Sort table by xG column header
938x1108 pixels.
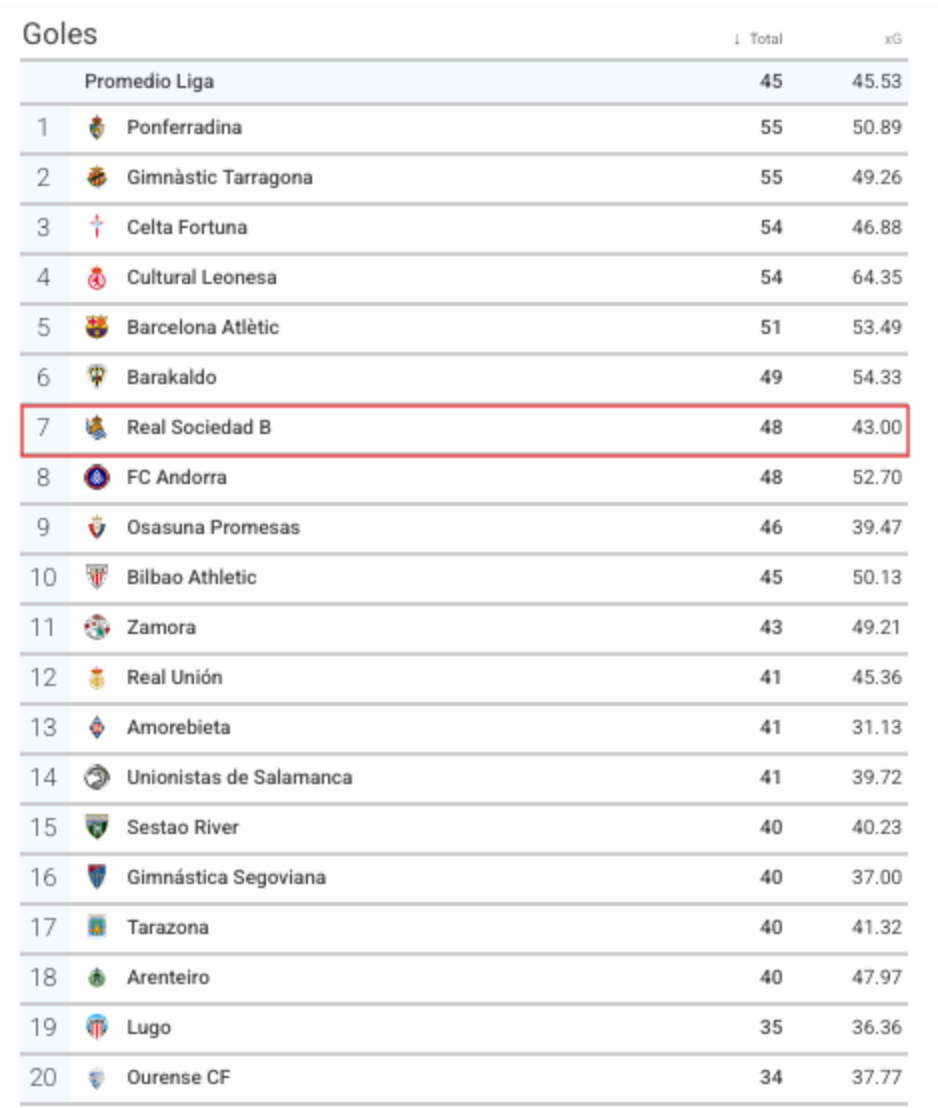[x=893, y=39]
